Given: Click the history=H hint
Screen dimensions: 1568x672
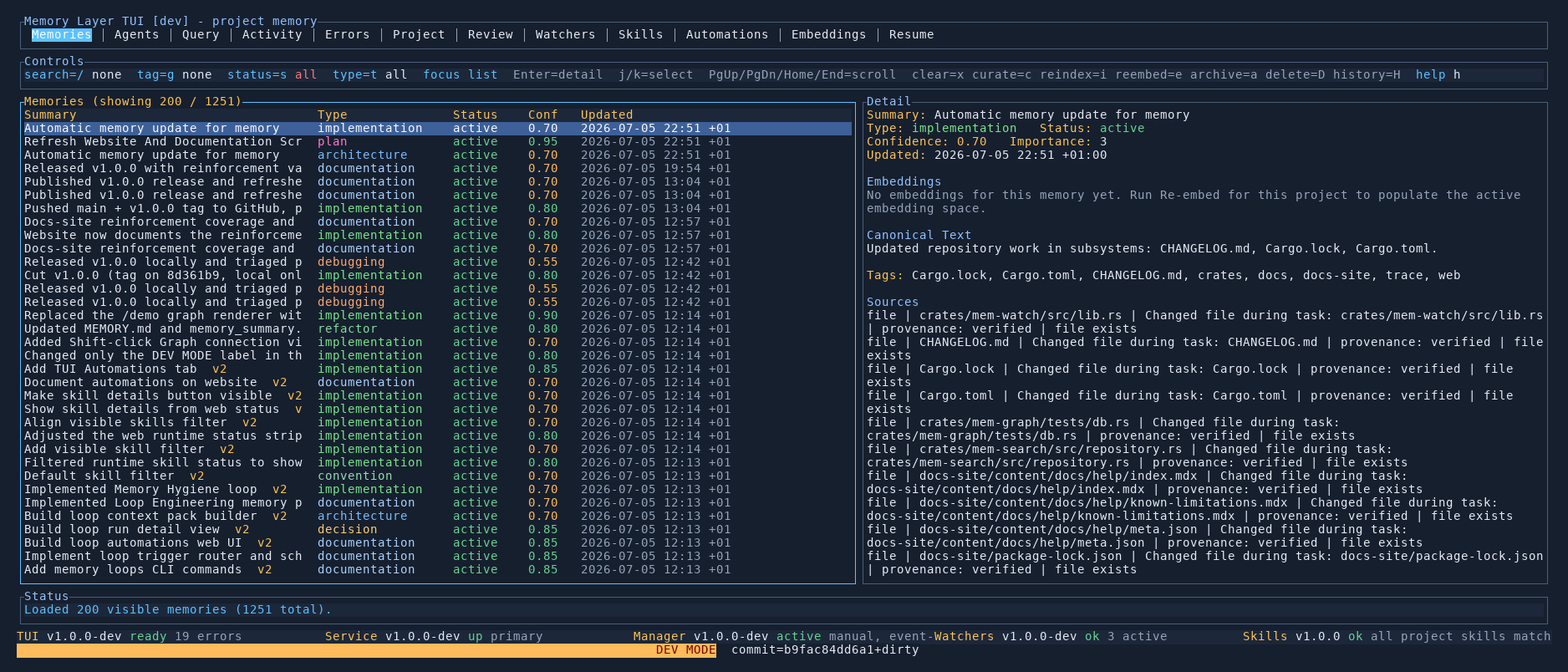Looking at the screenshot, I should [1367, 74].
